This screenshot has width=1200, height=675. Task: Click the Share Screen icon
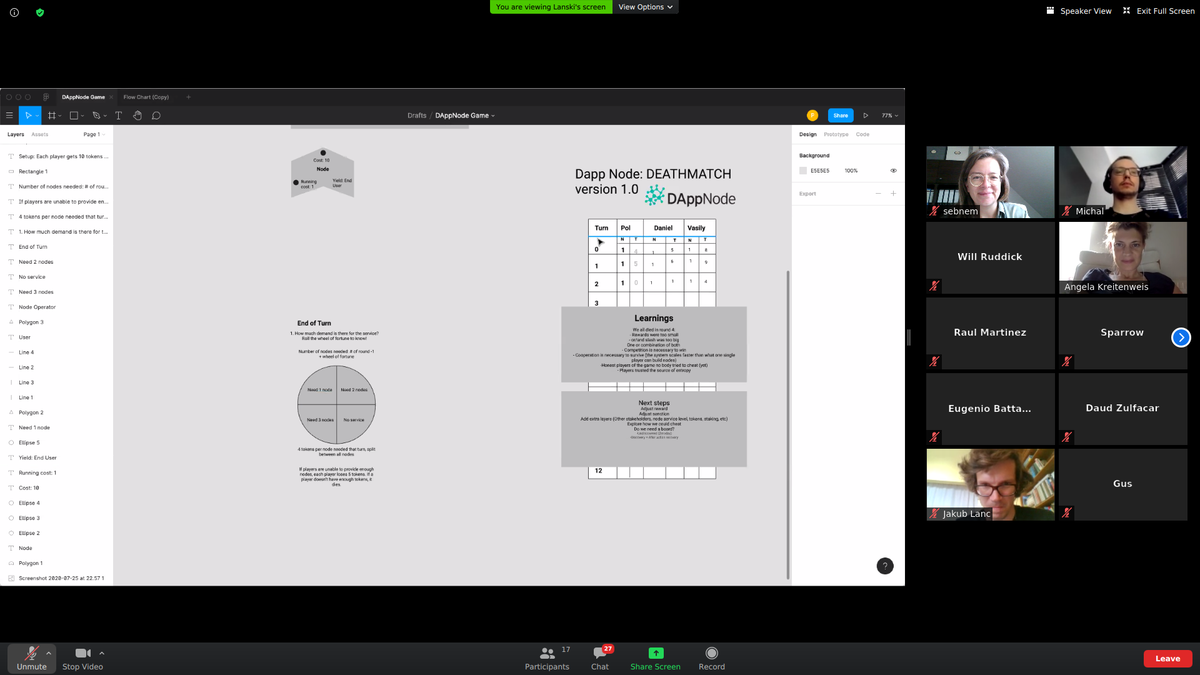(656, 653)
